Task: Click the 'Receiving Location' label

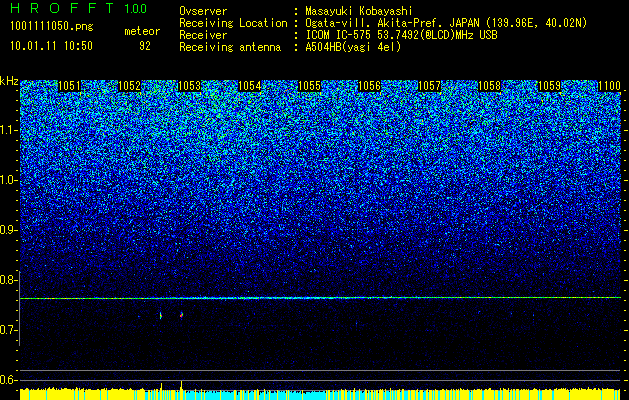Action: pos(233,24)
